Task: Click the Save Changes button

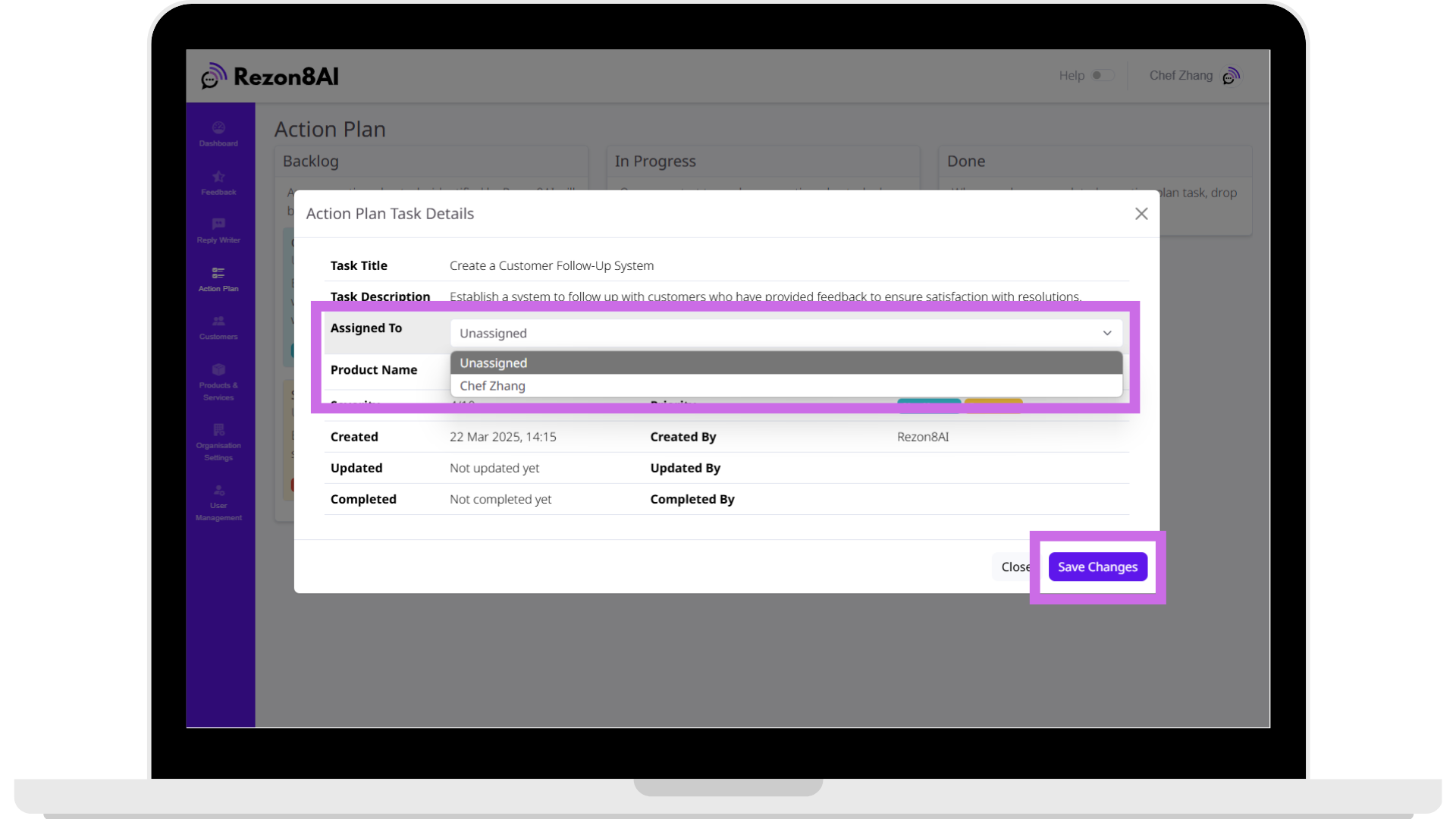Action: point(1097,566)
